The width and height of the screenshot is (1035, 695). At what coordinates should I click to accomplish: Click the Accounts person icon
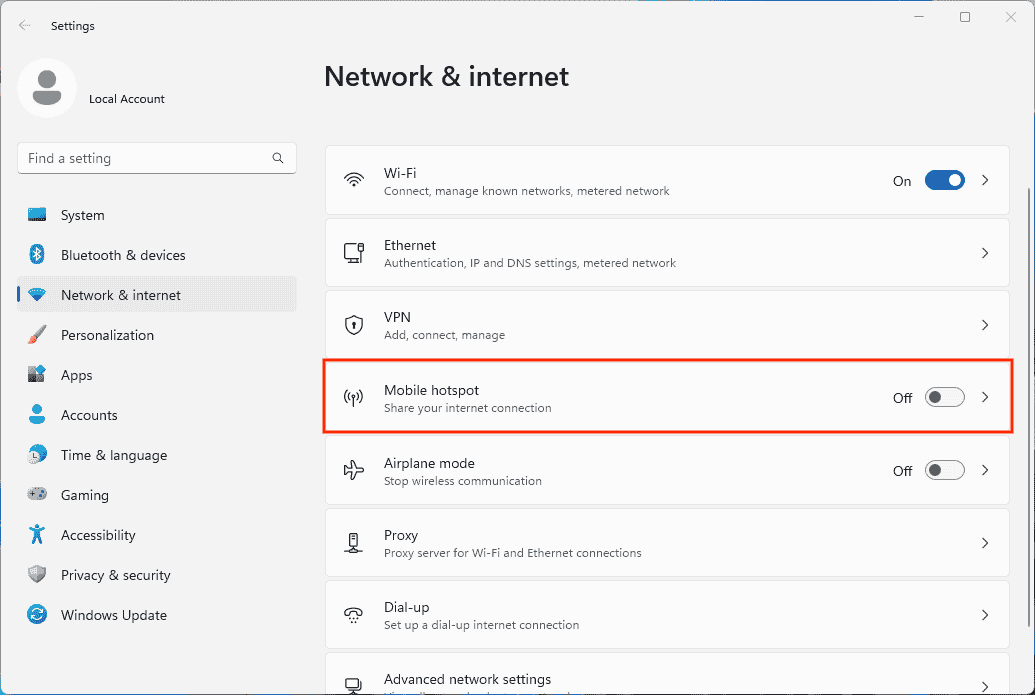[37, 414]
